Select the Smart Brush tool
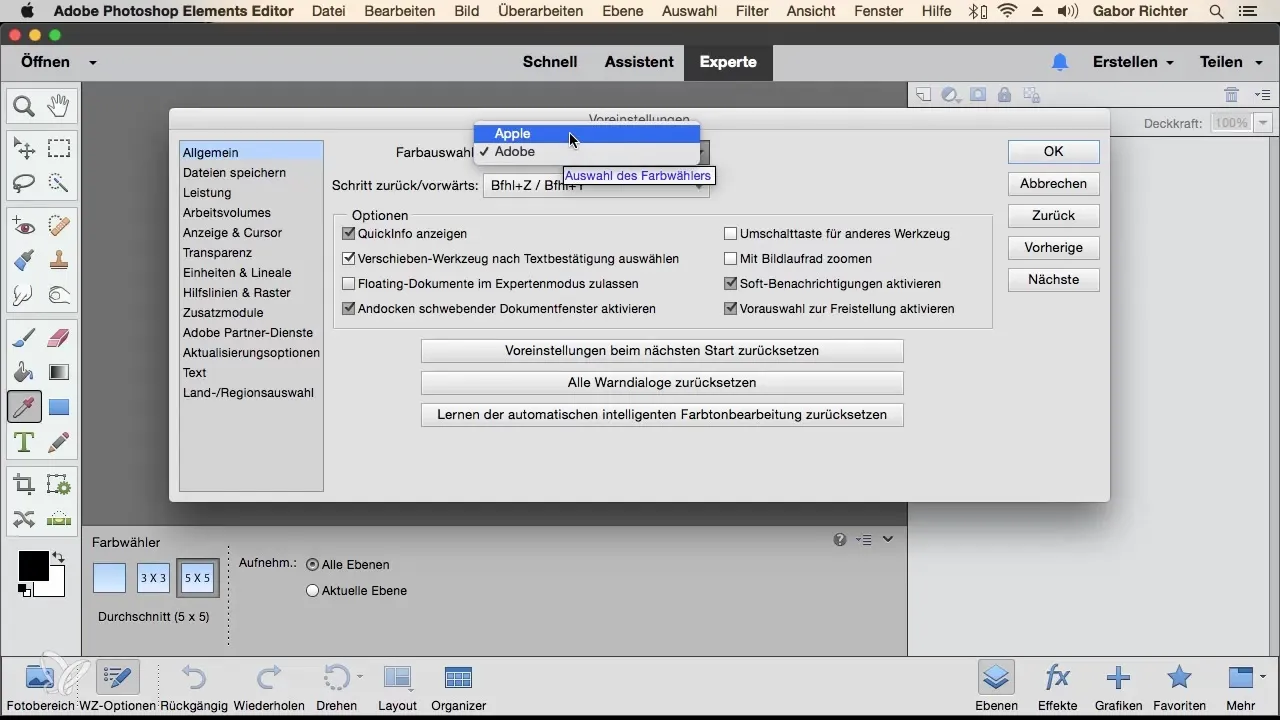 pyautogui.click(x=24, y=261)
